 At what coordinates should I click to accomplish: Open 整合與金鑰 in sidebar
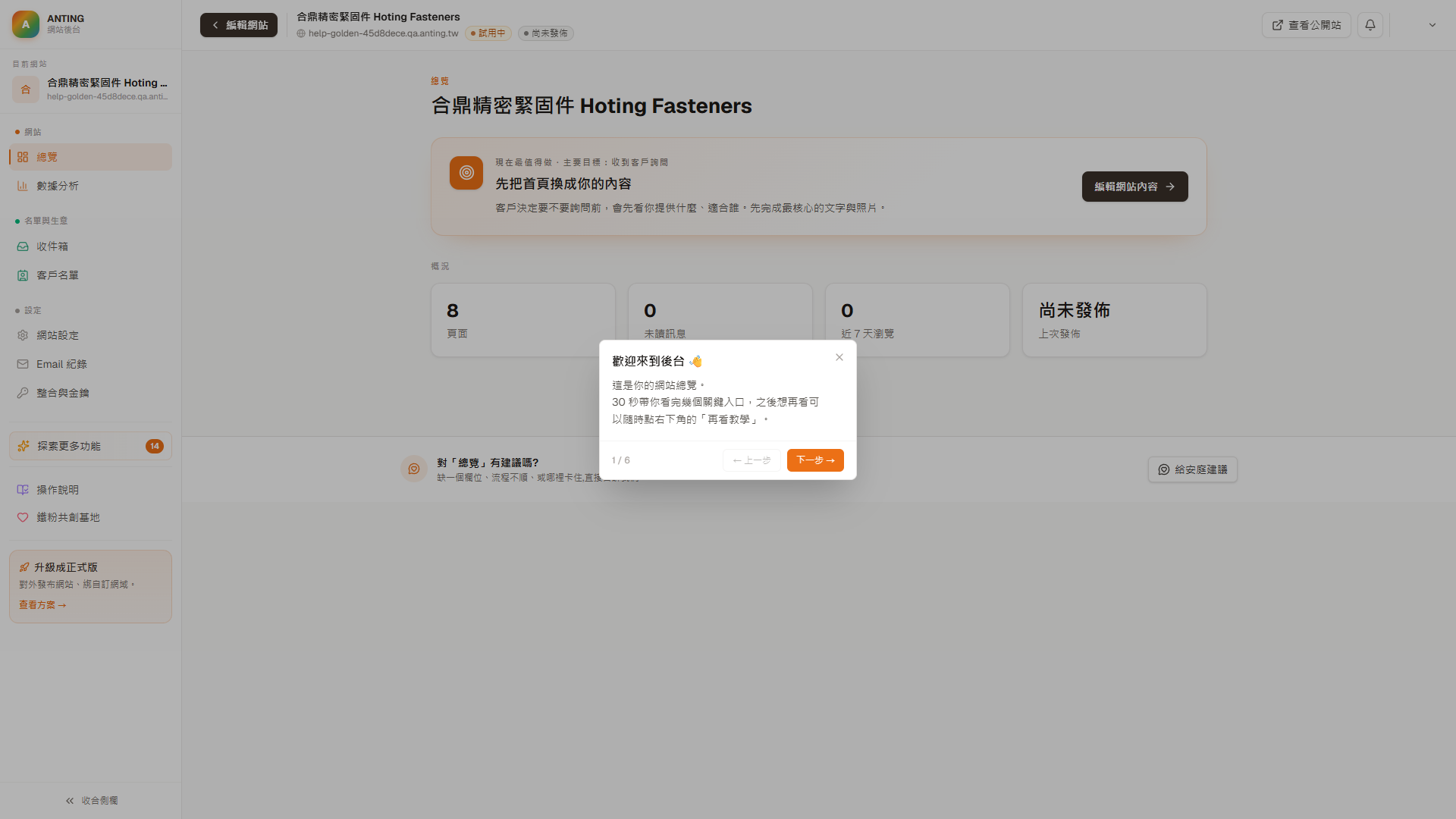90,393
